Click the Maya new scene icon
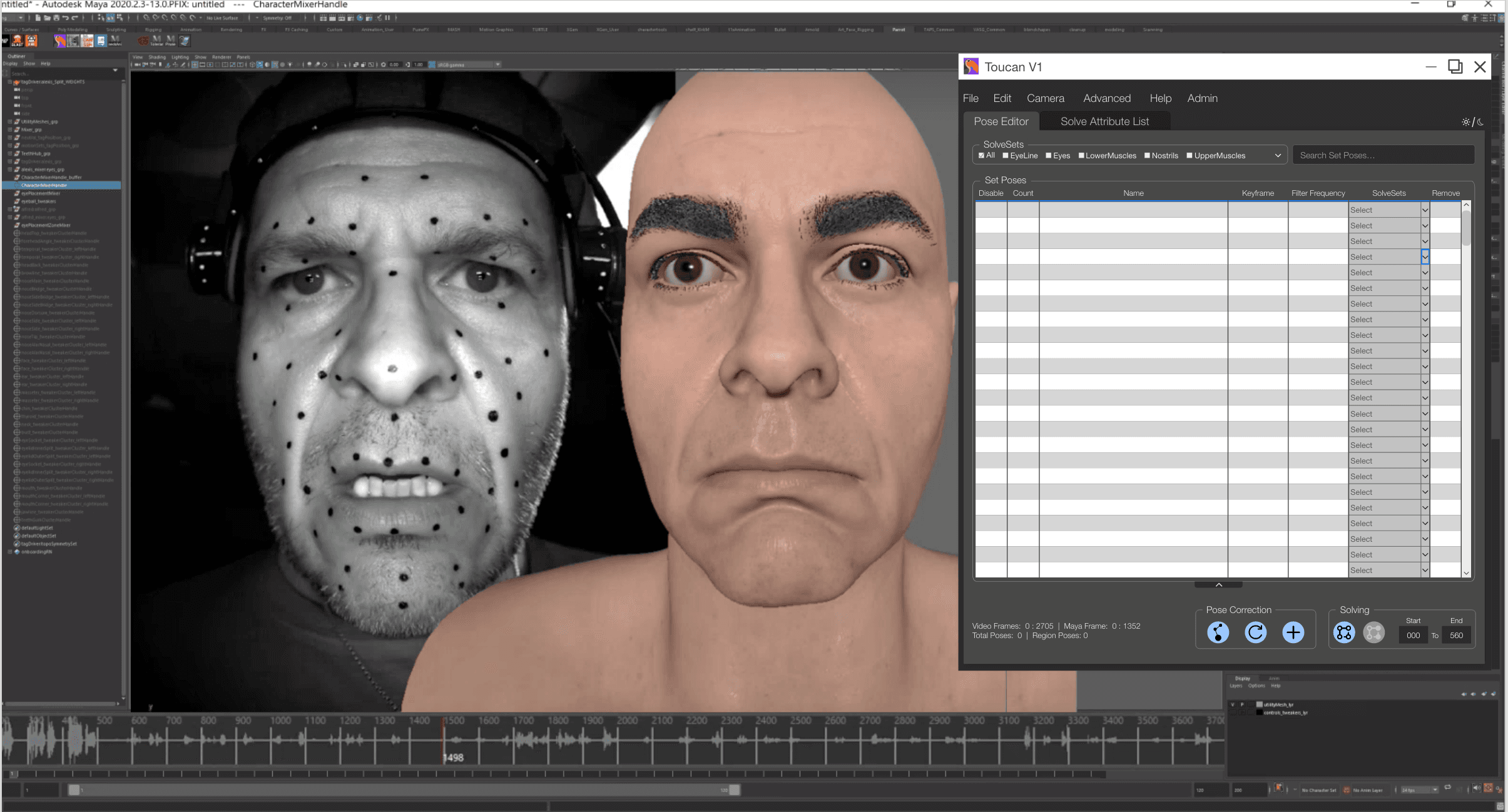 tap(38, 18)
